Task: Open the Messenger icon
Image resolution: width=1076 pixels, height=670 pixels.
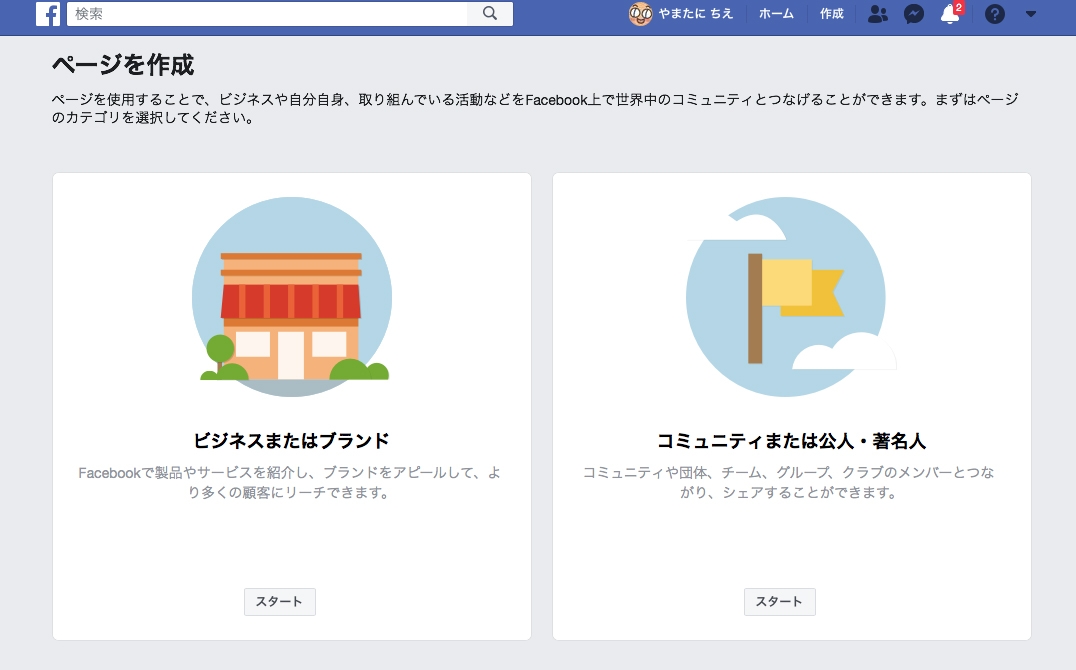Action: point(913,14)
